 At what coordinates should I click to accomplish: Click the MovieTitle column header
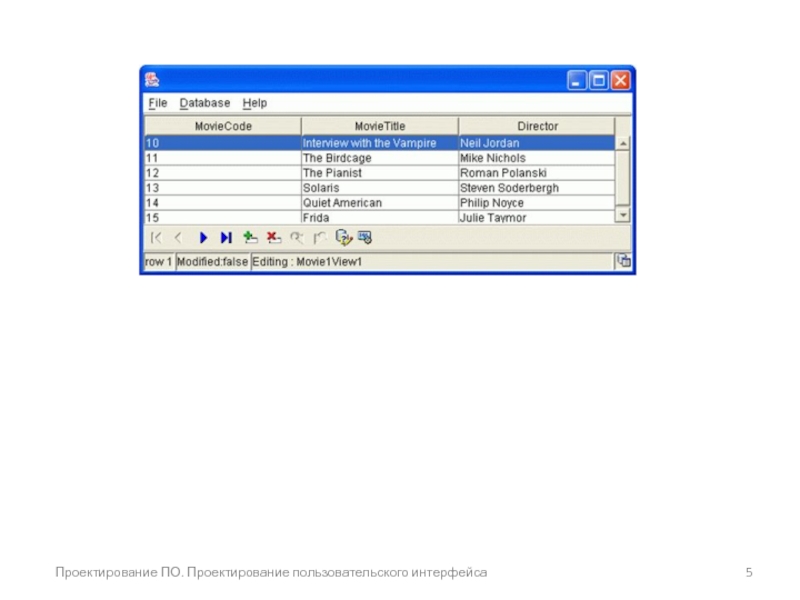(380, 127)
